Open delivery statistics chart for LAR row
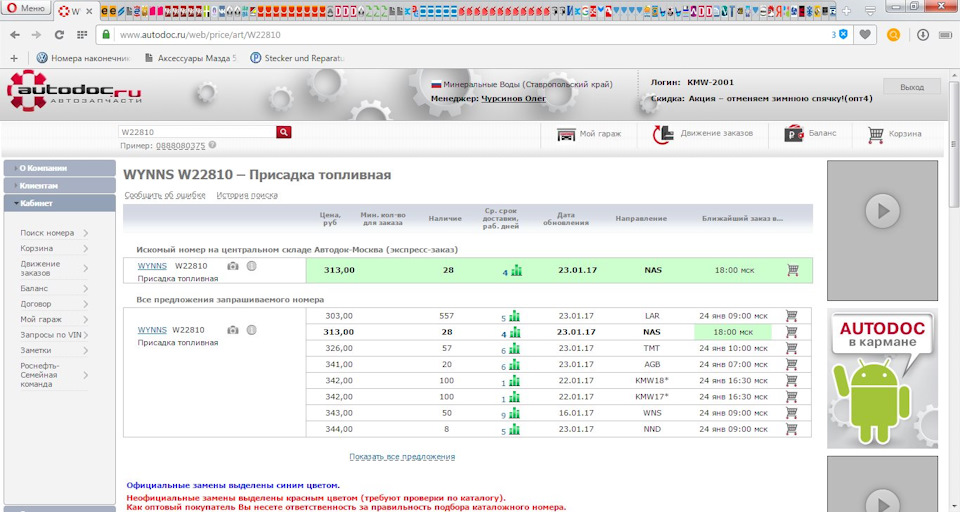960x512 pixels. tap(514, 316)
